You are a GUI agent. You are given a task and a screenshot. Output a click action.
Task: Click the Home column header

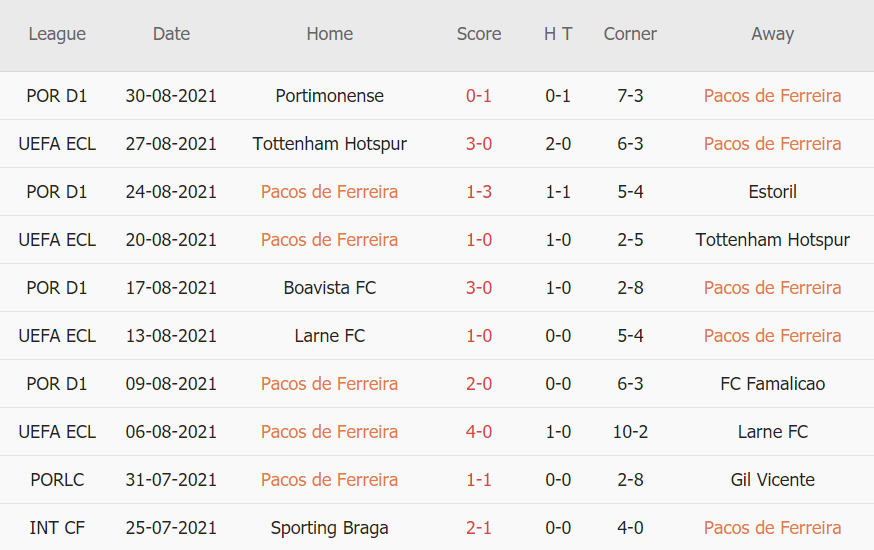pyautogui.click(x=330, y=34)
